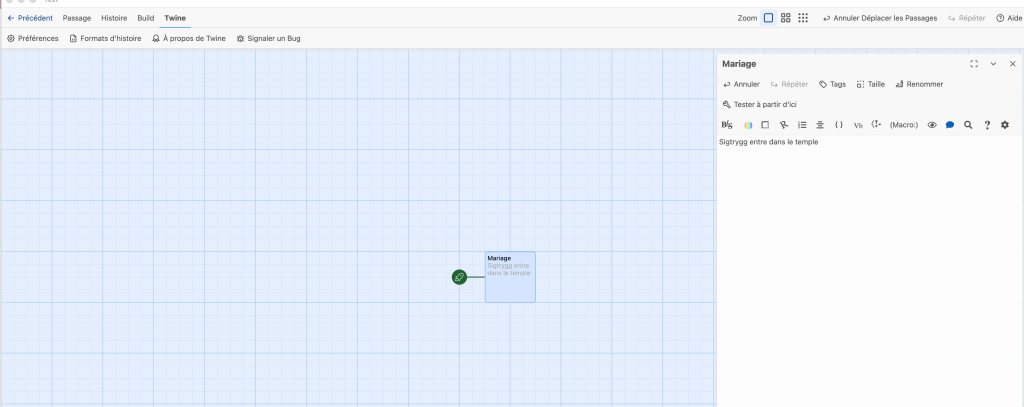
Task: Collapse the Mariage panel with the chevron
Action: [993, 64]
